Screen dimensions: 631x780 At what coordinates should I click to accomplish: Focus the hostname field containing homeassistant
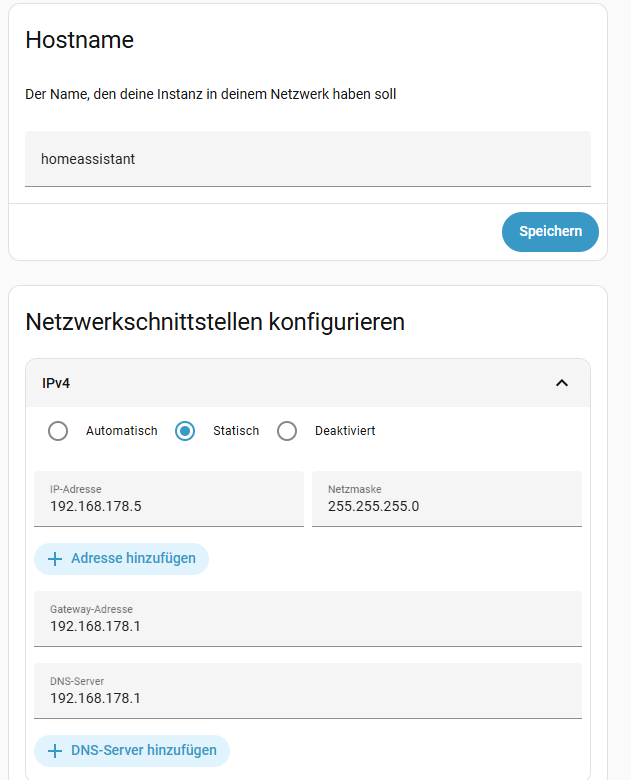click(x=307, y=159)
